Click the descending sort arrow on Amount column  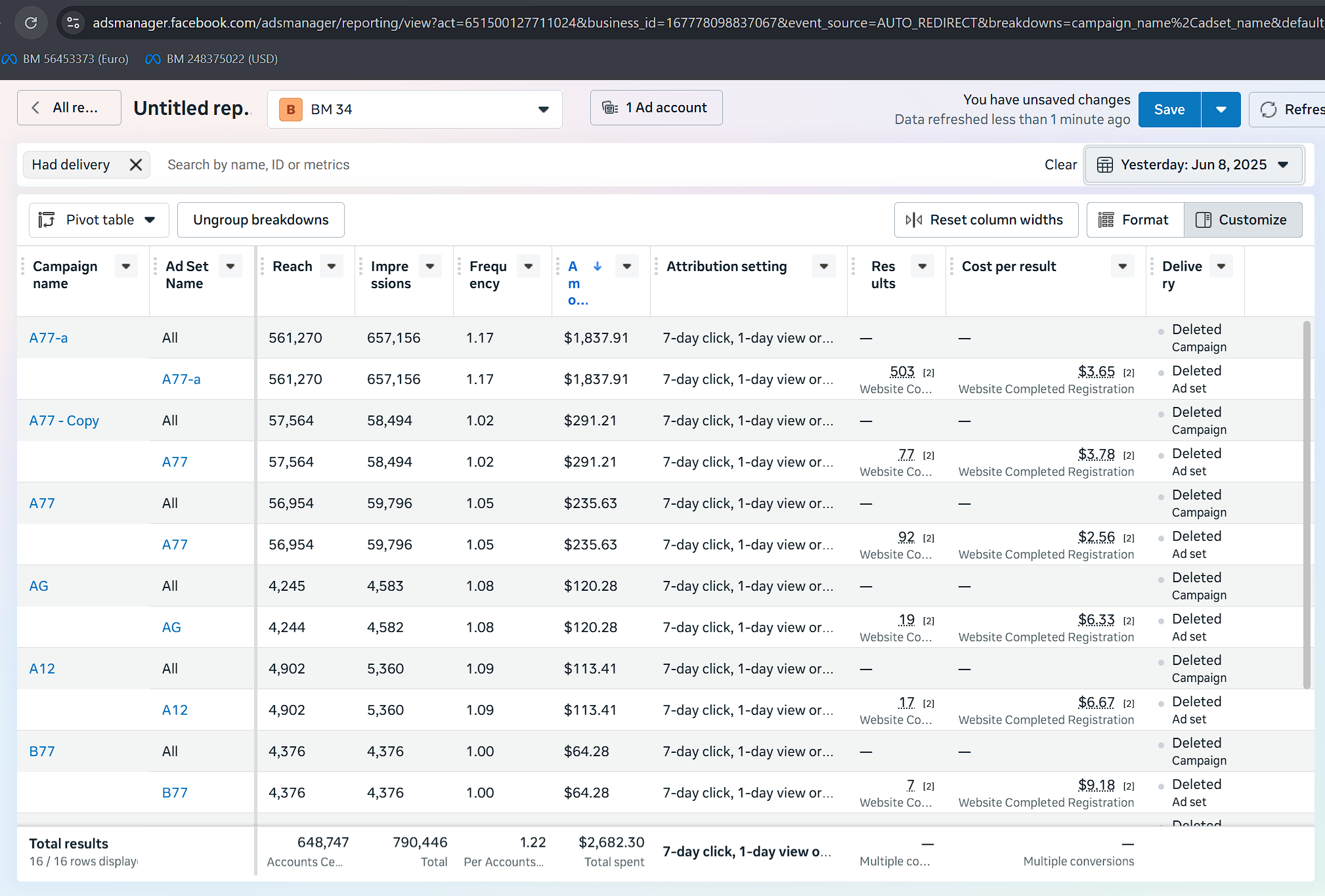(597, 266)
